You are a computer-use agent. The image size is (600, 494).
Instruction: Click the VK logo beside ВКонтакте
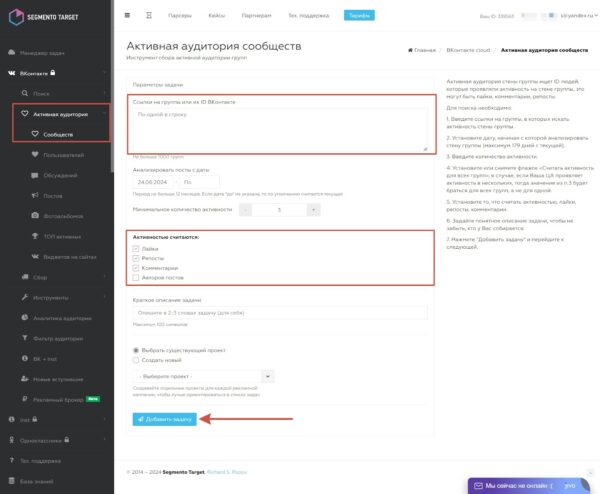pyautogui.click(x=12, y=73)
